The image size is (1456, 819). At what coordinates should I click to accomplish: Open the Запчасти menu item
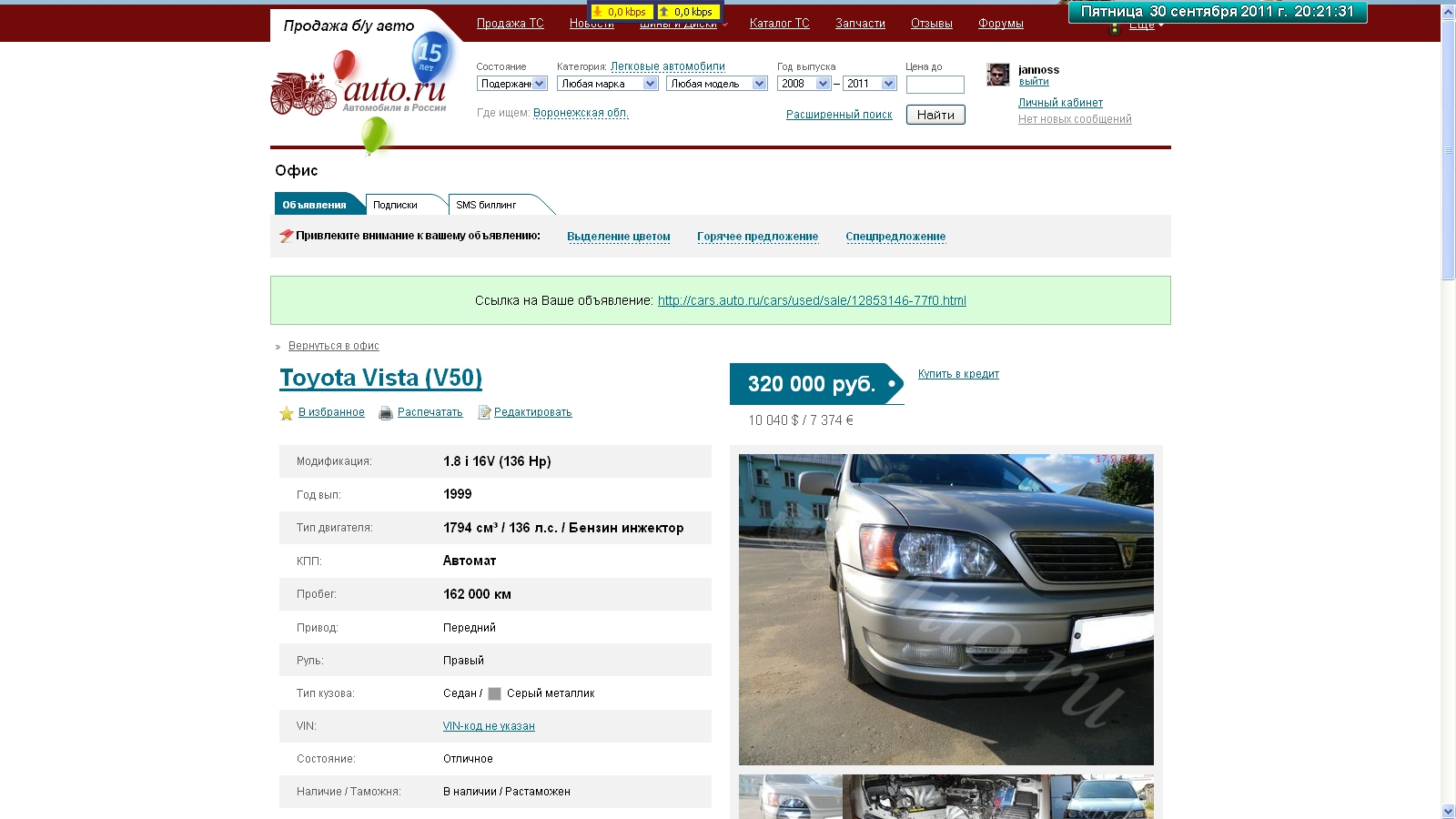(x=860, y=24)
